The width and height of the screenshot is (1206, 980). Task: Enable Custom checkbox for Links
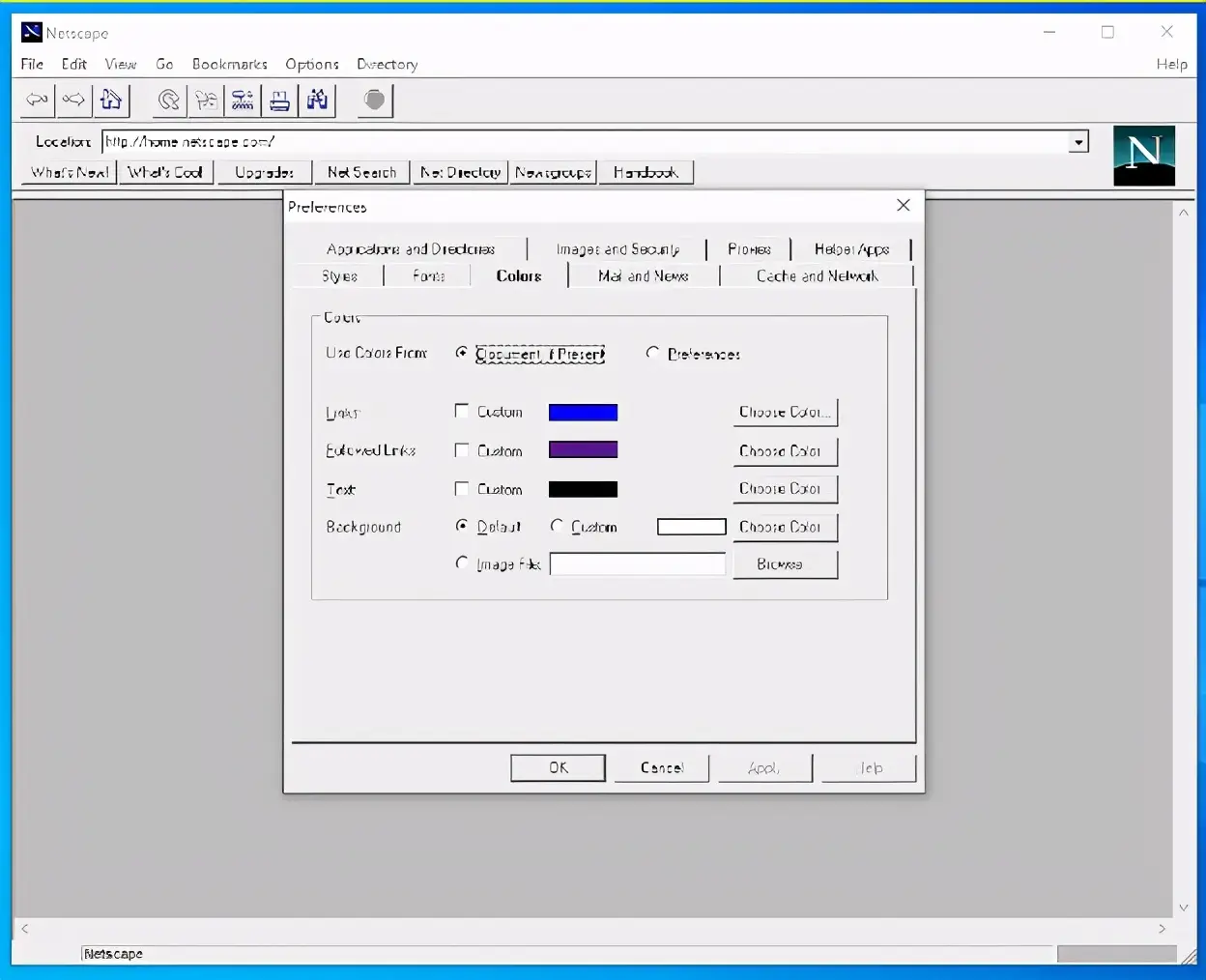[x=462, y=411]
